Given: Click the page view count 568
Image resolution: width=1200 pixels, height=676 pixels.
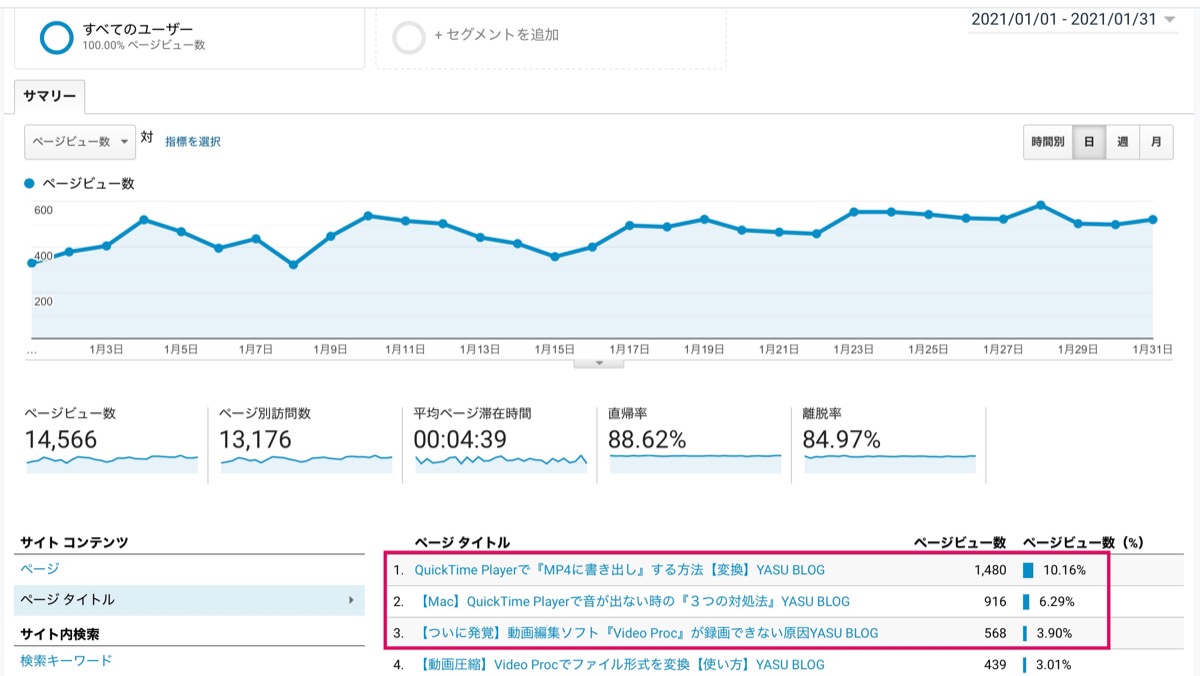Looking at the screenshot, I should [995, 633].
